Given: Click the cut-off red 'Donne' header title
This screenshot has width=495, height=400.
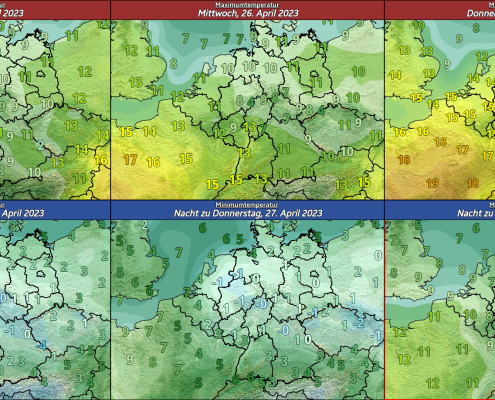Looking at the screenshot, I should [481, 13].
